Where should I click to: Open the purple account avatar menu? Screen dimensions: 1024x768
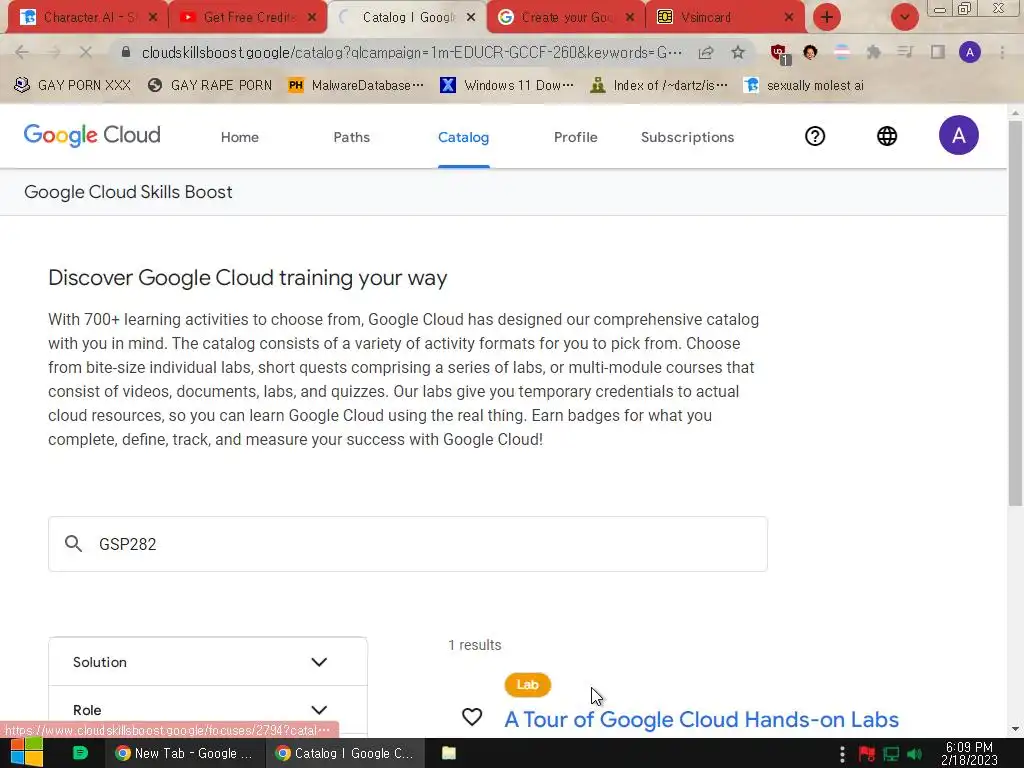coord(959,135)
